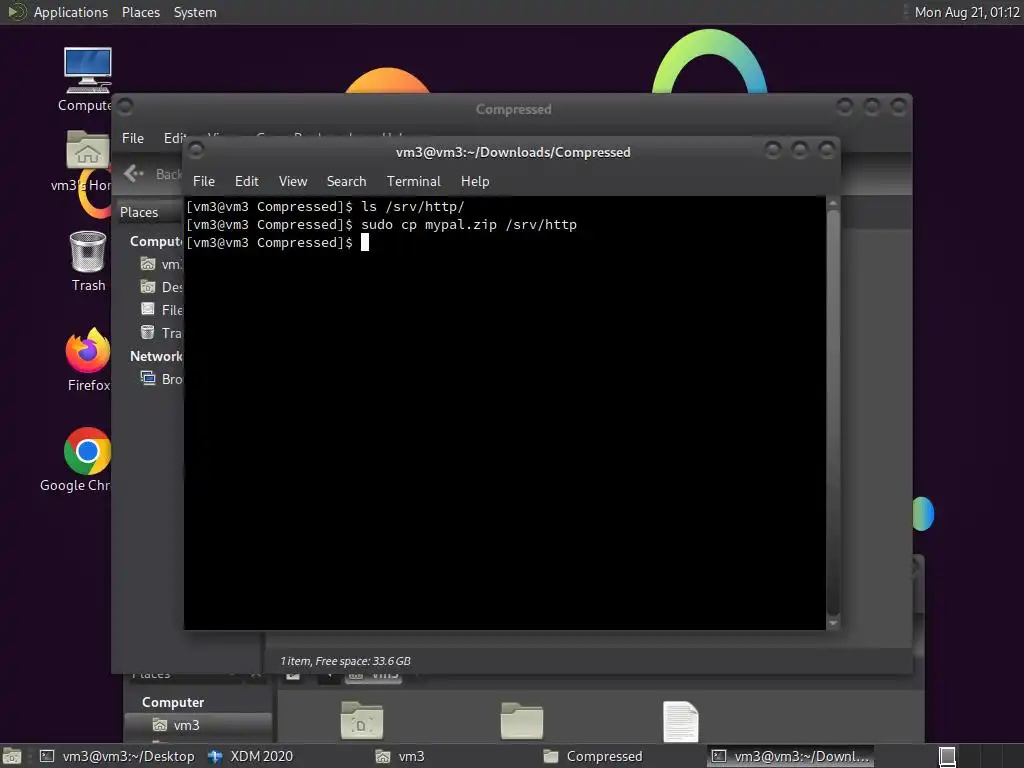Click the show desktop icon in taskbar
The width and height of the screenshot is (1024, 768).
pos(12,756)
